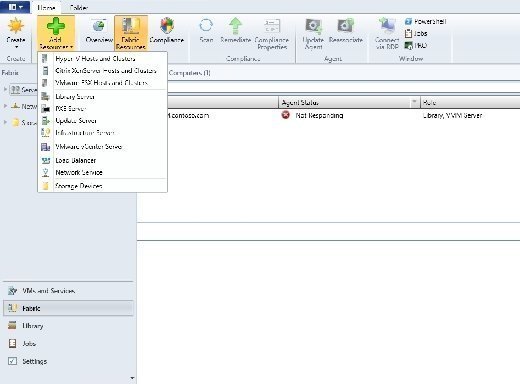Expand the Servers tree node

[5, 89]
